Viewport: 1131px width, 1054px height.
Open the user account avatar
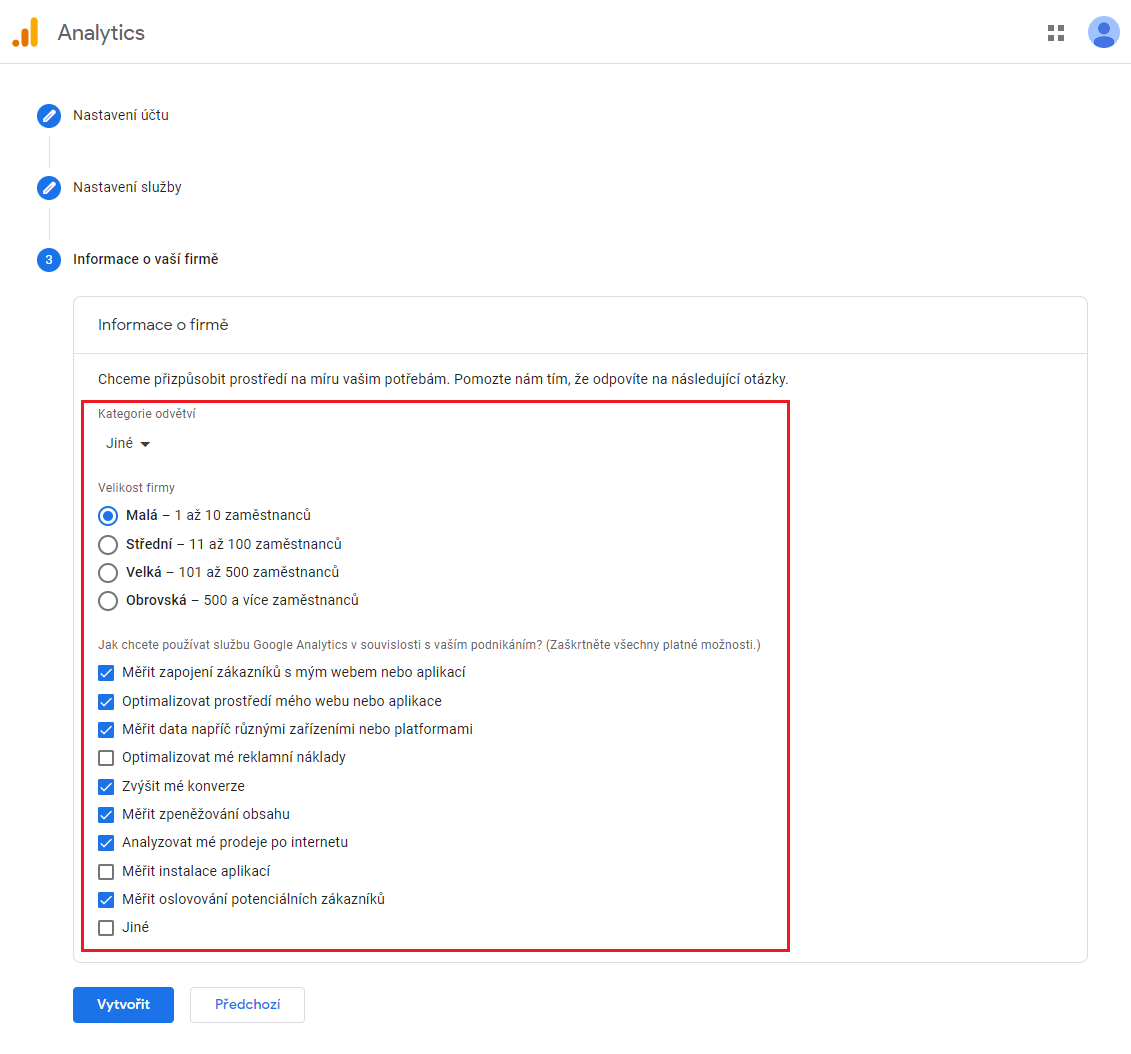click(x=1103, y=33)
